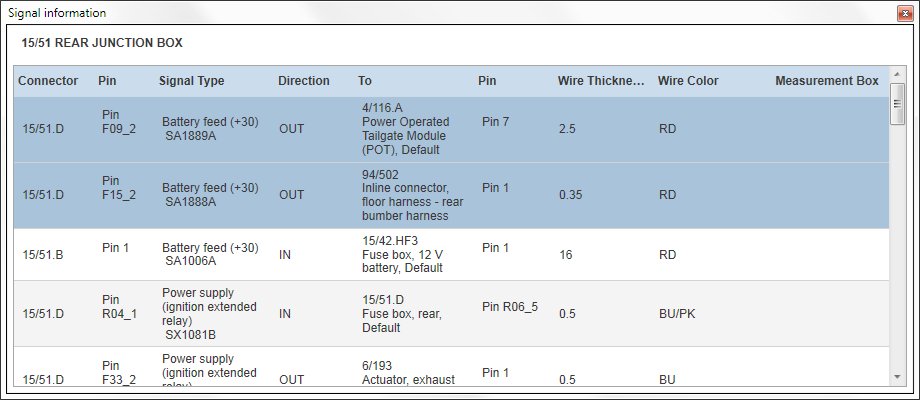
Task: Select the Pin R04_1 row
Action: click(452, 314)
